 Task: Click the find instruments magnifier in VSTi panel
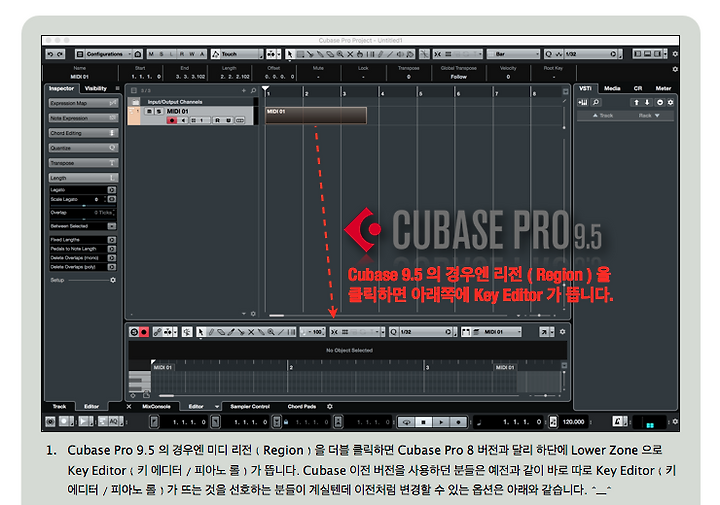596,103
